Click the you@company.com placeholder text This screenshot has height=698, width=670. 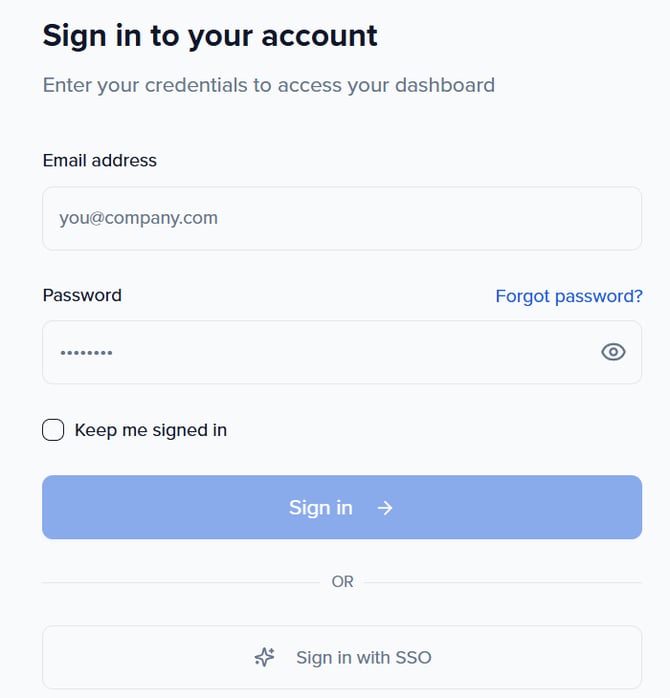[x=138, y=218]
